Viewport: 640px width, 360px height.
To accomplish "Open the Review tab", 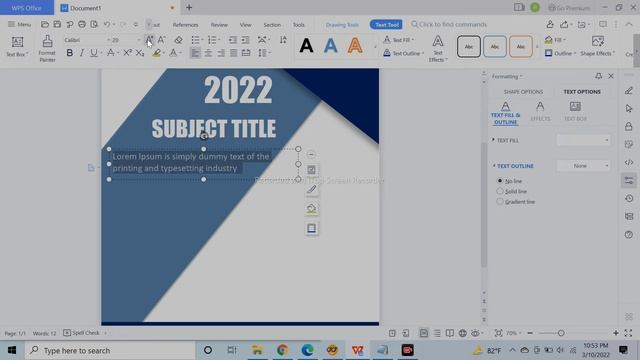I will pos(219,25).
